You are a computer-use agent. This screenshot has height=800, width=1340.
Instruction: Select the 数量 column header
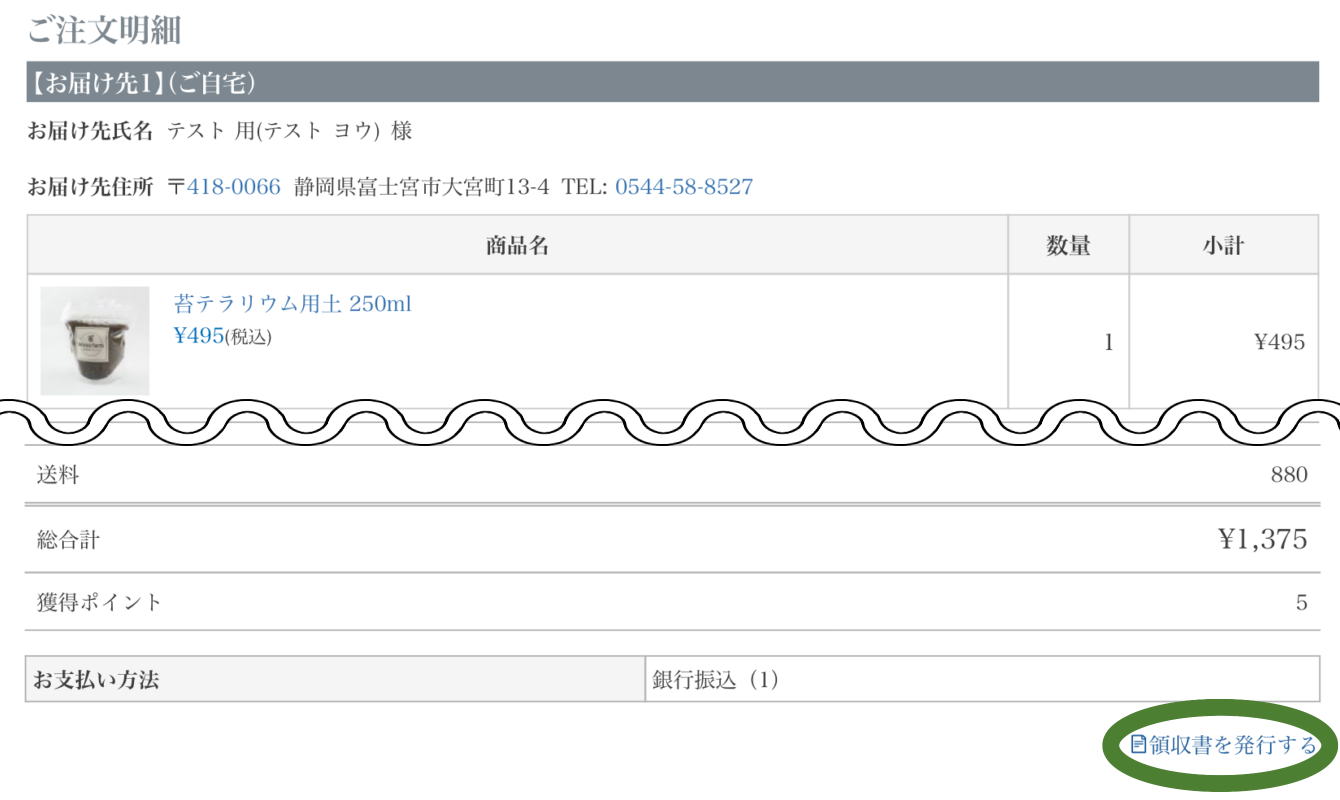tap(1068, 245)
